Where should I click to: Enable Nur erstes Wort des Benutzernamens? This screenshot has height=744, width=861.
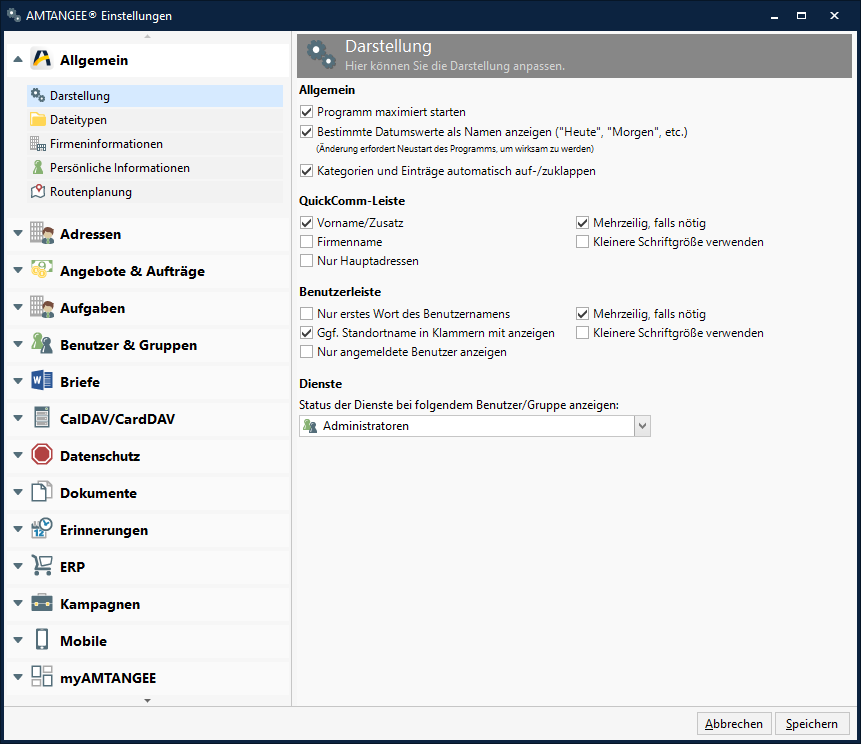tap(306, 314)
